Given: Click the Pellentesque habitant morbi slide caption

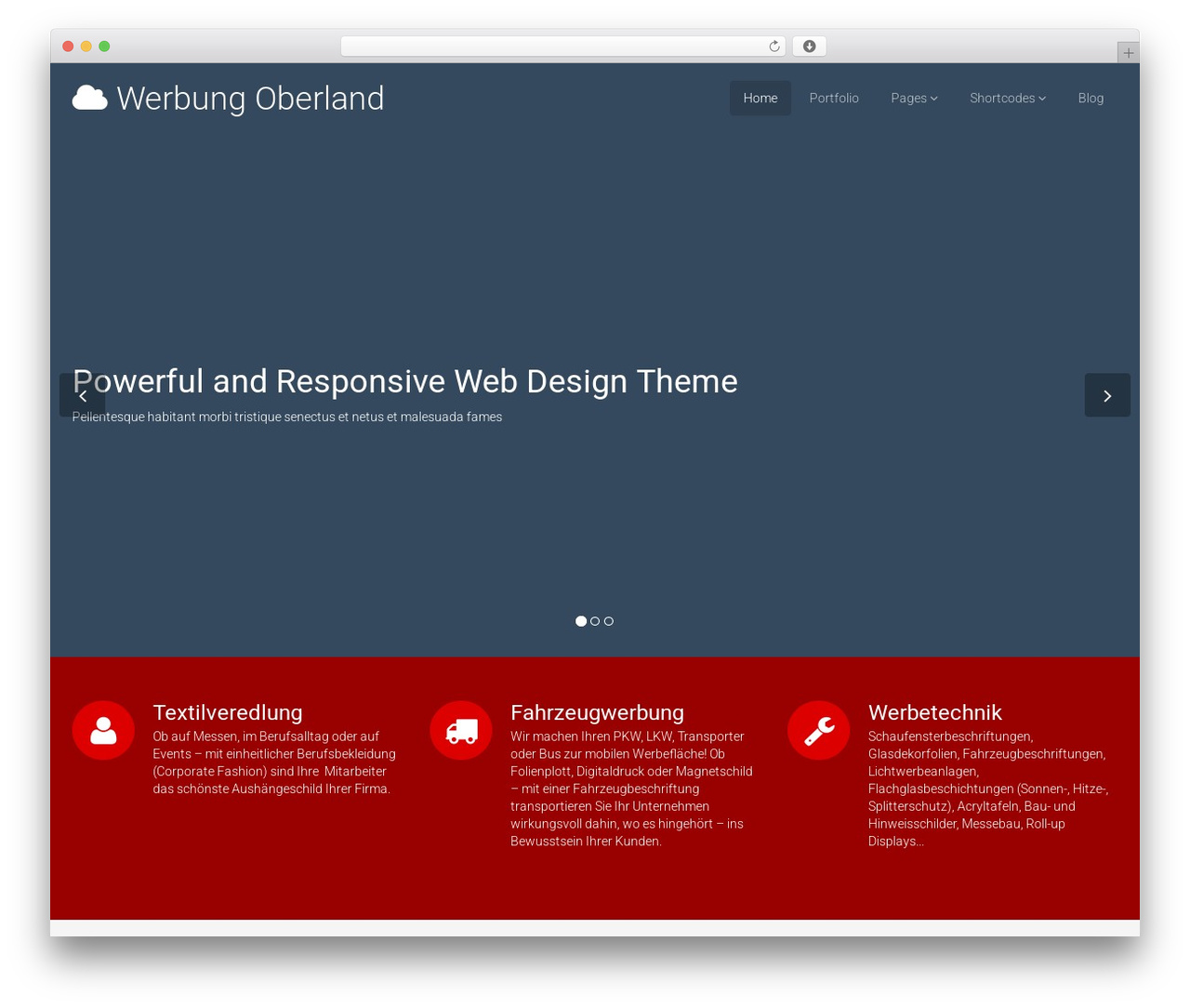Looking at the screenshot, I should click(x=287, y=417).
